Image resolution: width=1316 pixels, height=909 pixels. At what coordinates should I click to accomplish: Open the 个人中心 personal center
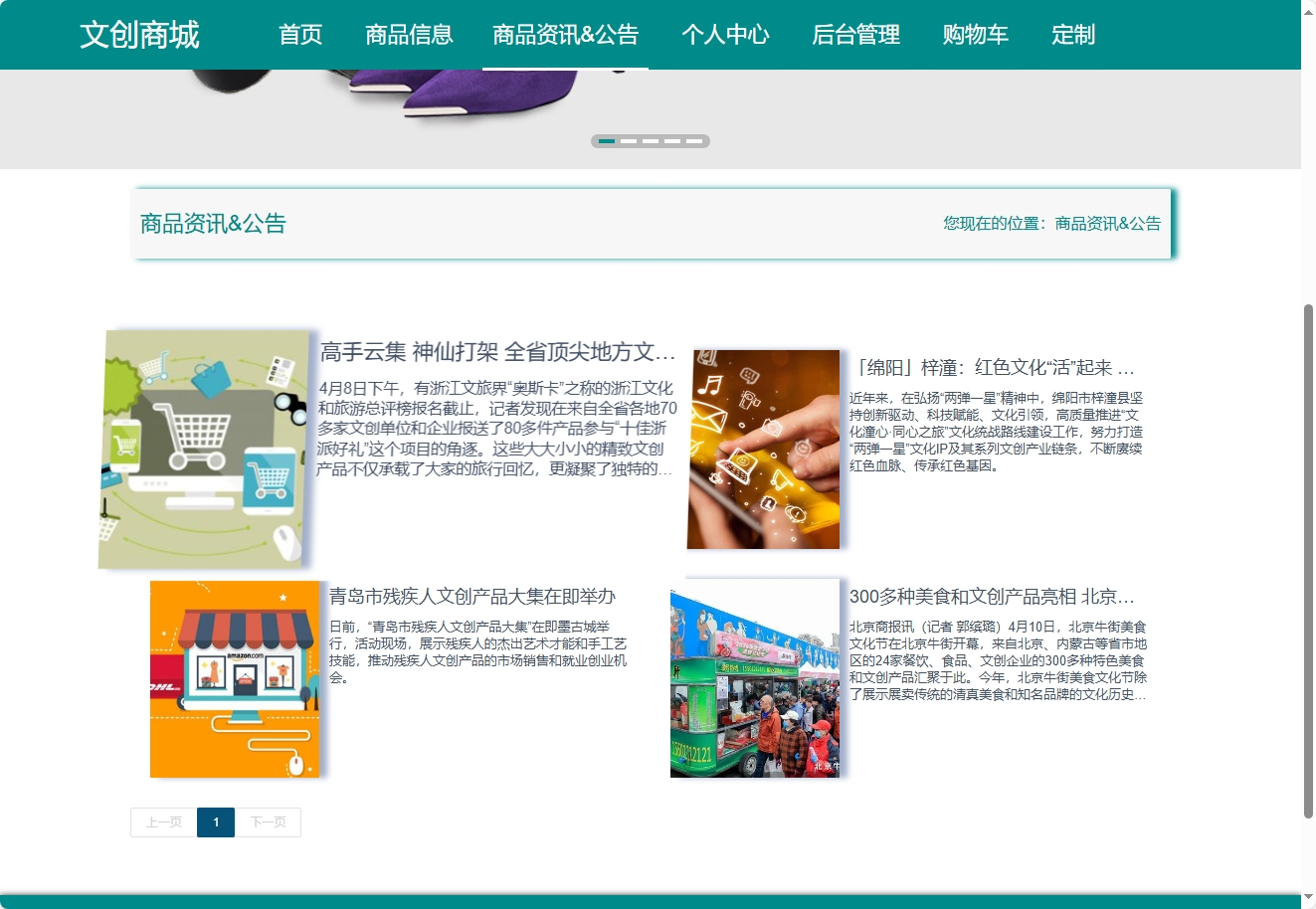726,35
